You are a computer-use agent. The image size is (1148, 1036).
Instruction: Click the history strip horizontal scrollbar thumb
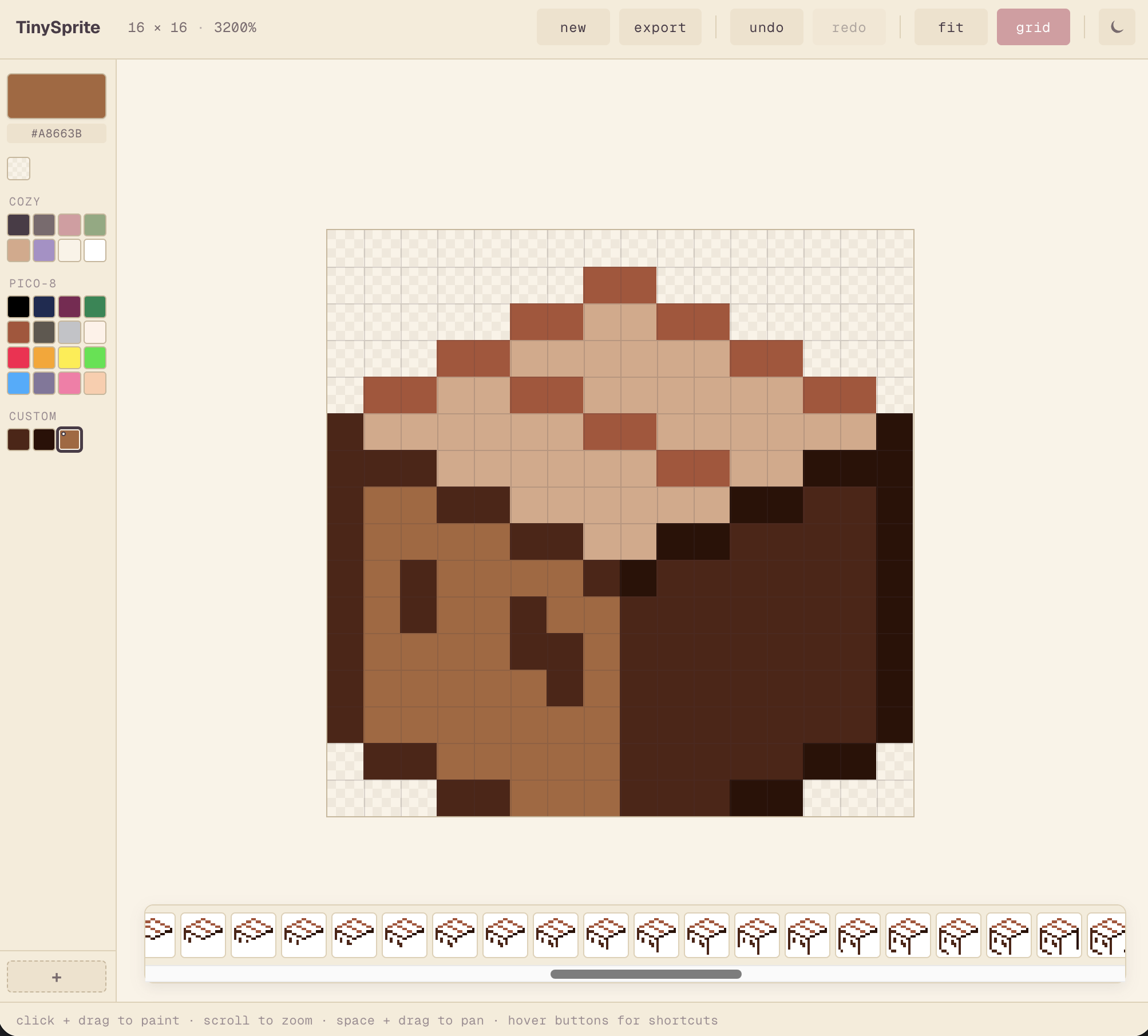tap(646, 974)
